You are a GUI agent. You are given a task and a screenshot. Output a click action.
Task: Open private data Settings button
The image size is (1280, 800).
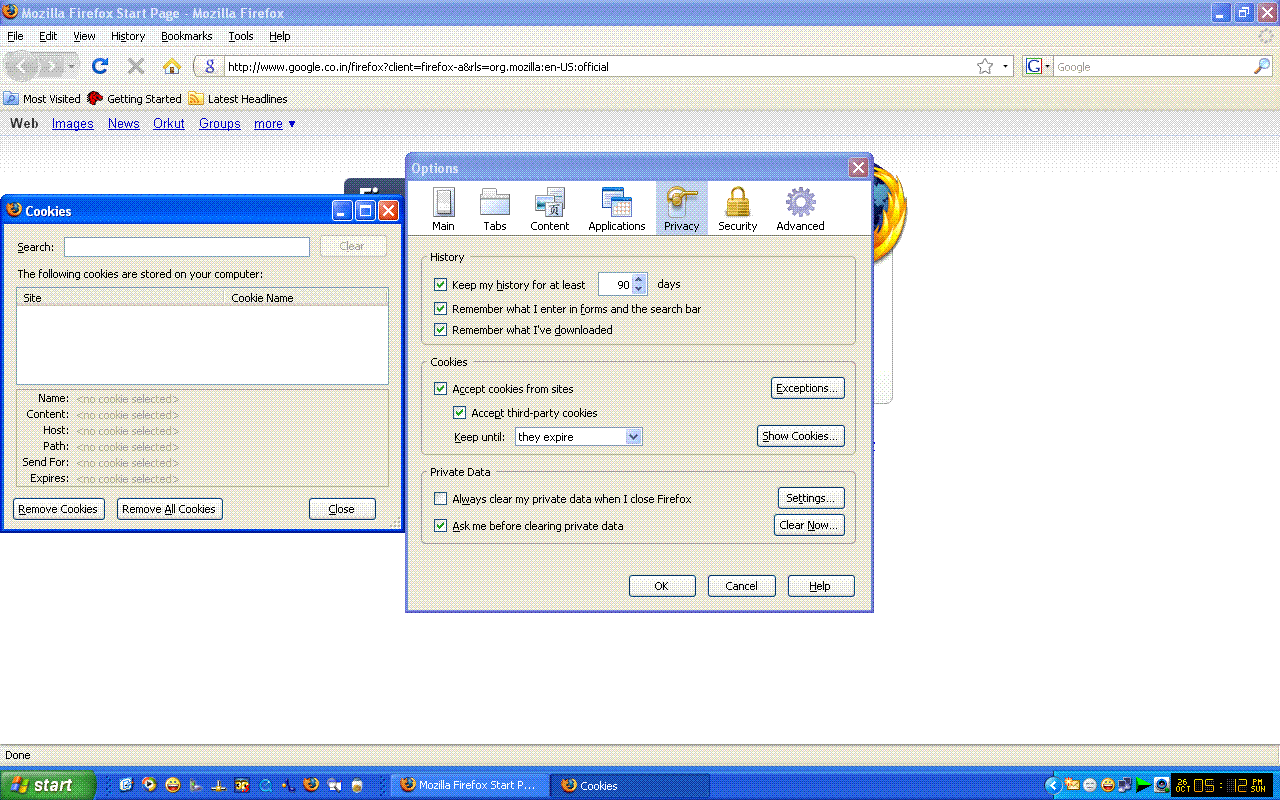[x=811, y=498]
